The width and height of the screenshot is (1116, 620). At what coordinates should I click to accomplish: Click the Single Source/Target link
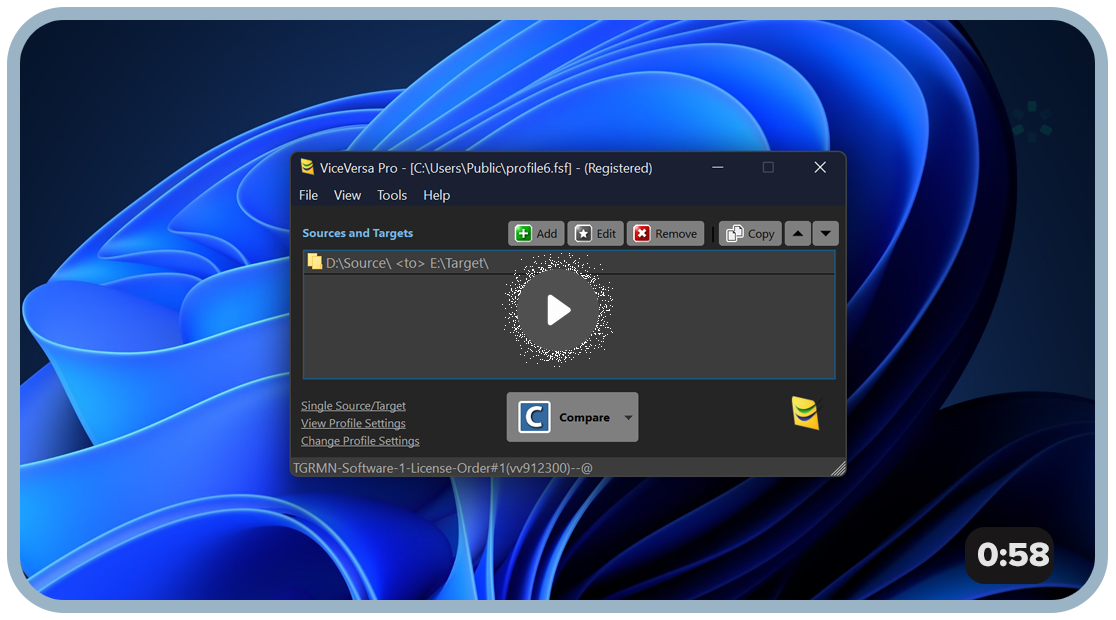[x=353, y=406]
